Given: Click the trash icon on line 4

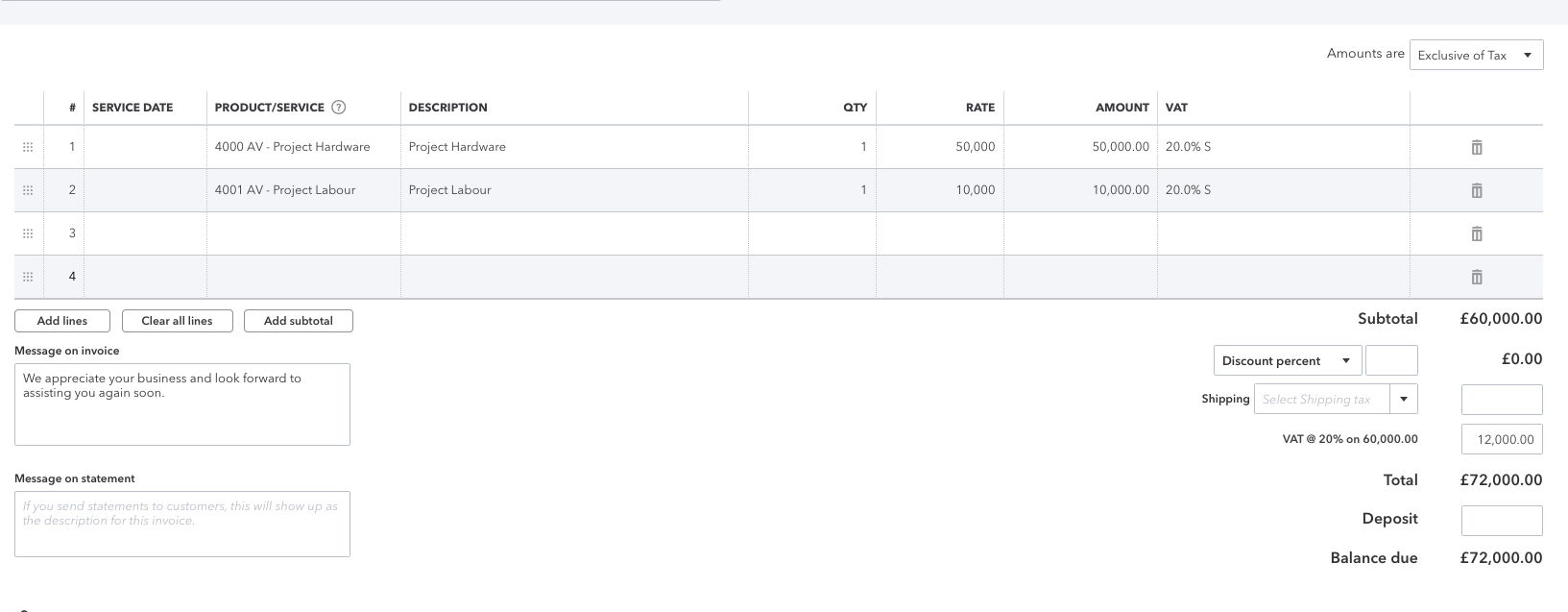Looking at the screenshot, I should click(1476, 277).
